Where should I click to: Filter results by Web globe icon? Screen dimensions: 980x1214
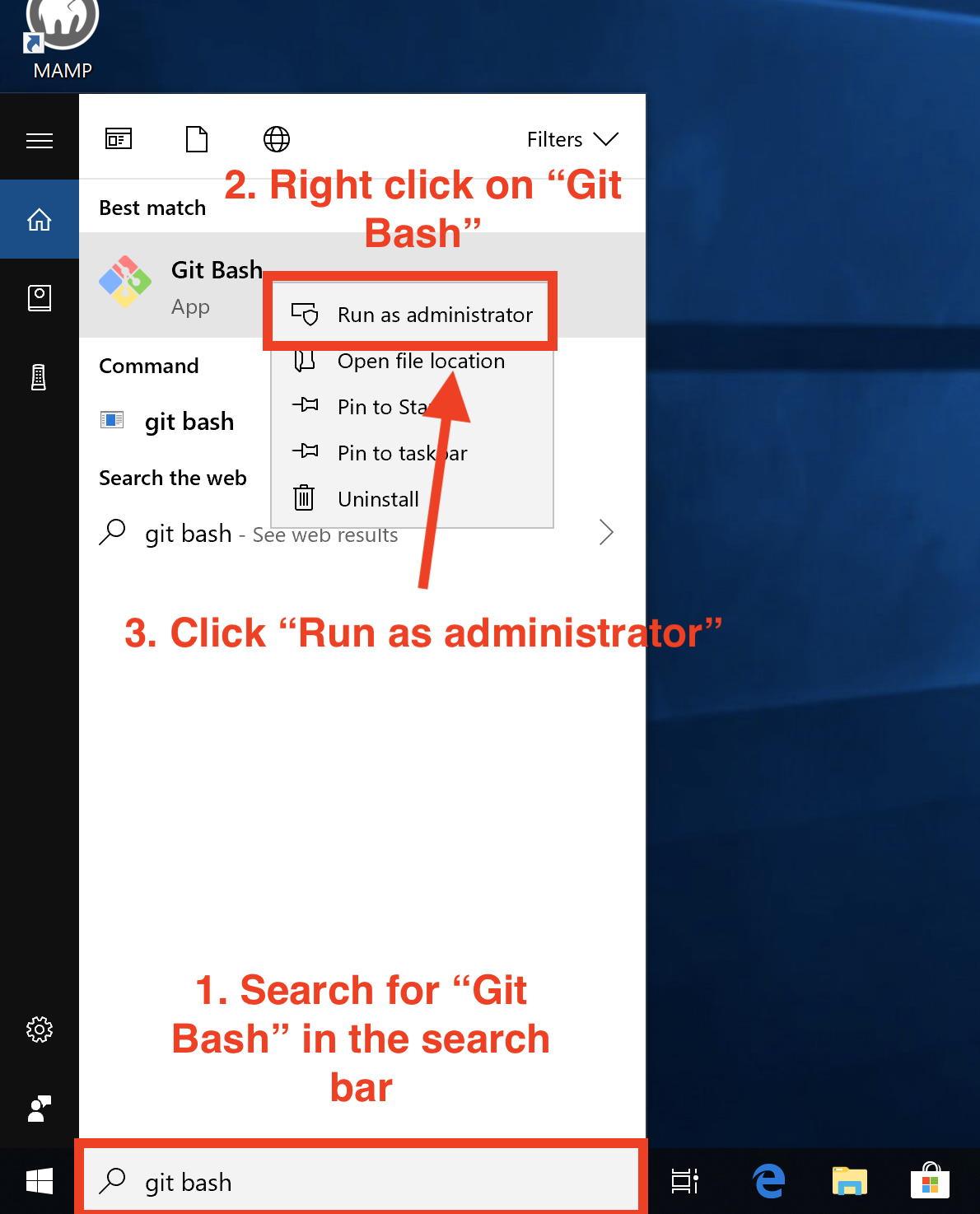(x=277, y=139)
